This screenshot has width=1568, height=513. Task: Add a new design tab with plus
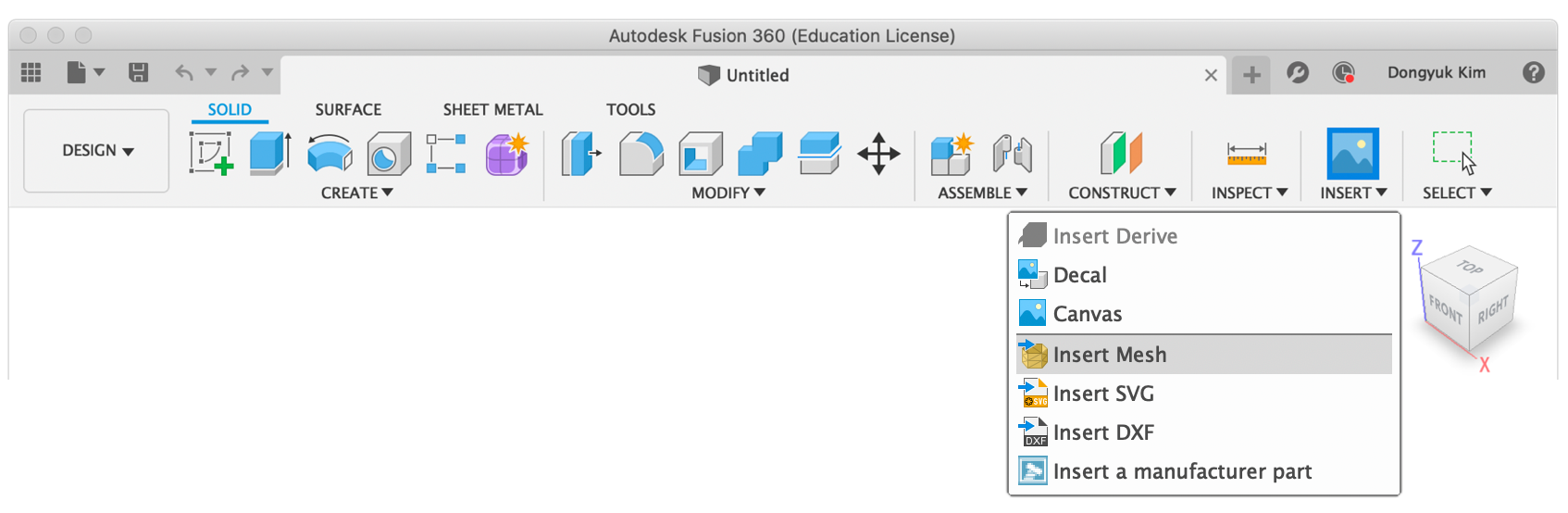tap(1251, 75)
